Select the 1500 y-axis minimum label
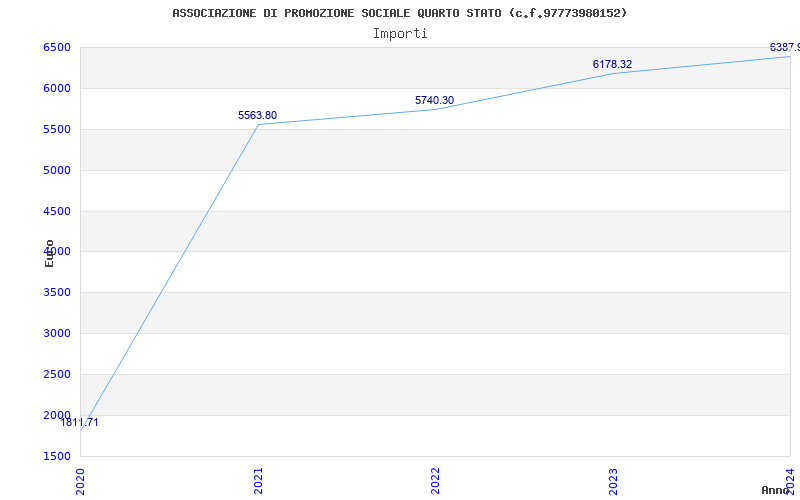This screenshot has height=500, width=800. (x=57, y=456)
